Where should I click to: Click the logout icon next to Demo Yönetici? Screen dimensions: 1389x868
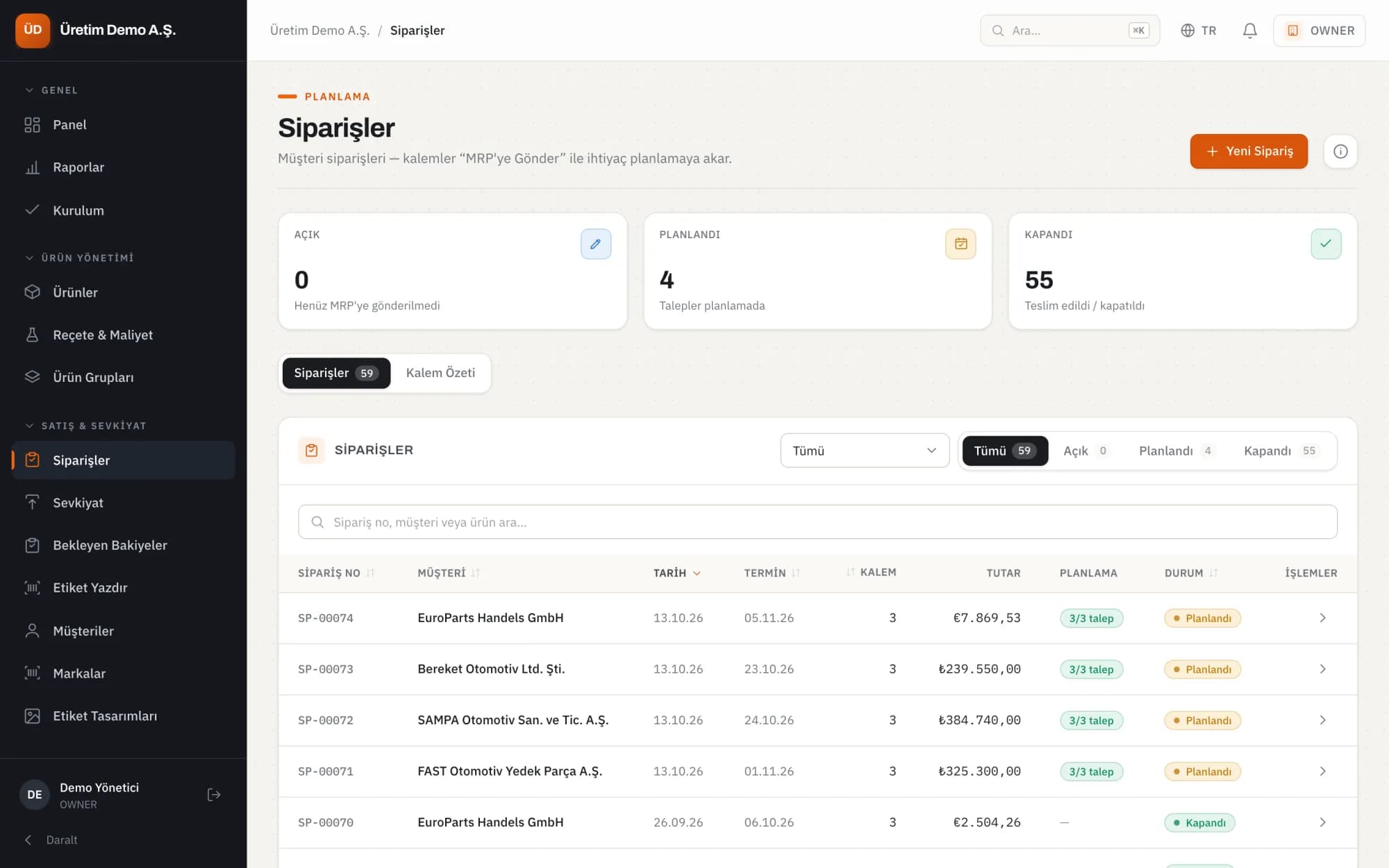point(214,794)
